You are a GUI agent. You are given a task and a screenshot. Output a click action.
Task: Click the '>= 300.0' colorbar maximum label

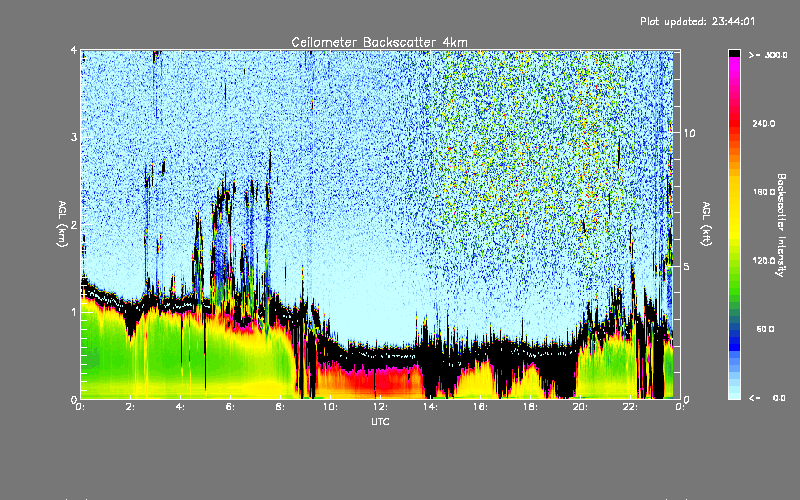[768, 55]
